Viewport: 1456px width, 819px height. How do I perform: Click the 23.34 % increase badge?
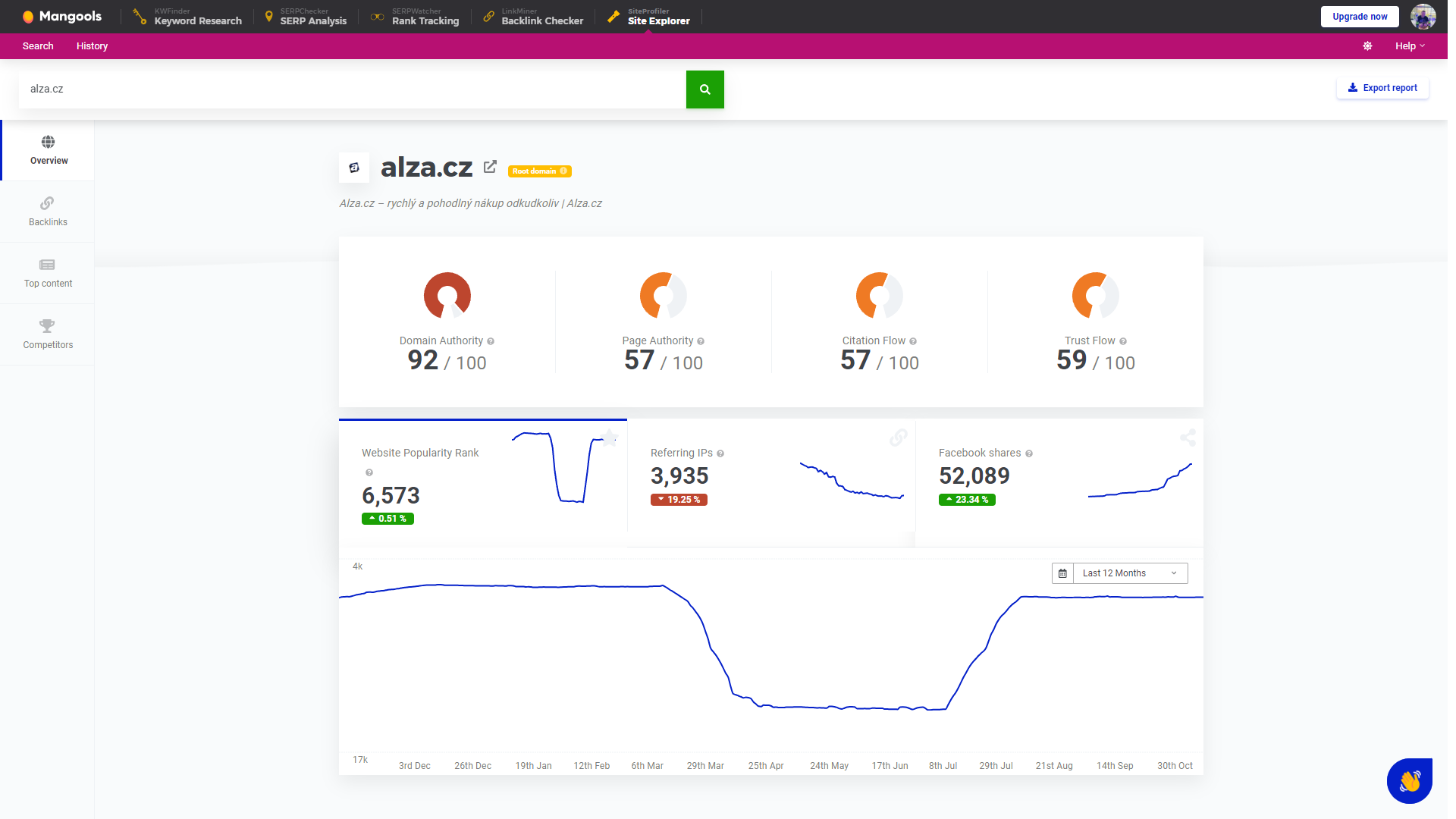[x=967, y=500]
